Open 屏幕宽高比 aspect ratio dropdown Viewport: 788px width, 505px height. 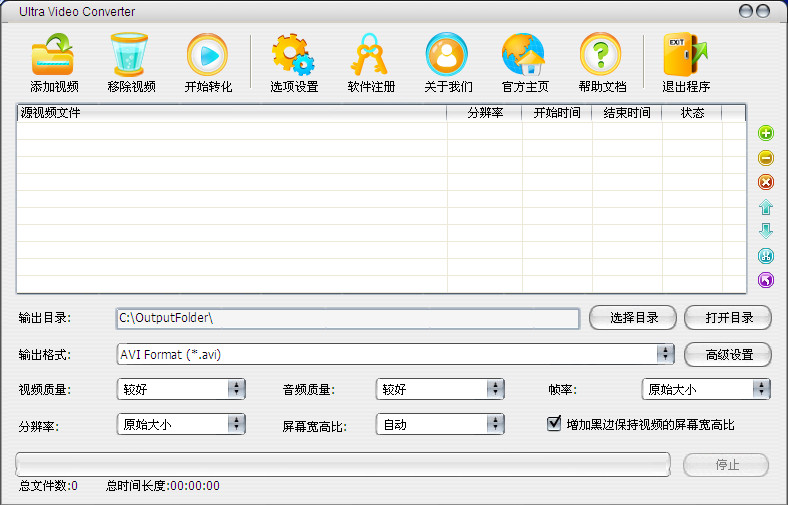pyautogui.click(x=440, y=424)
